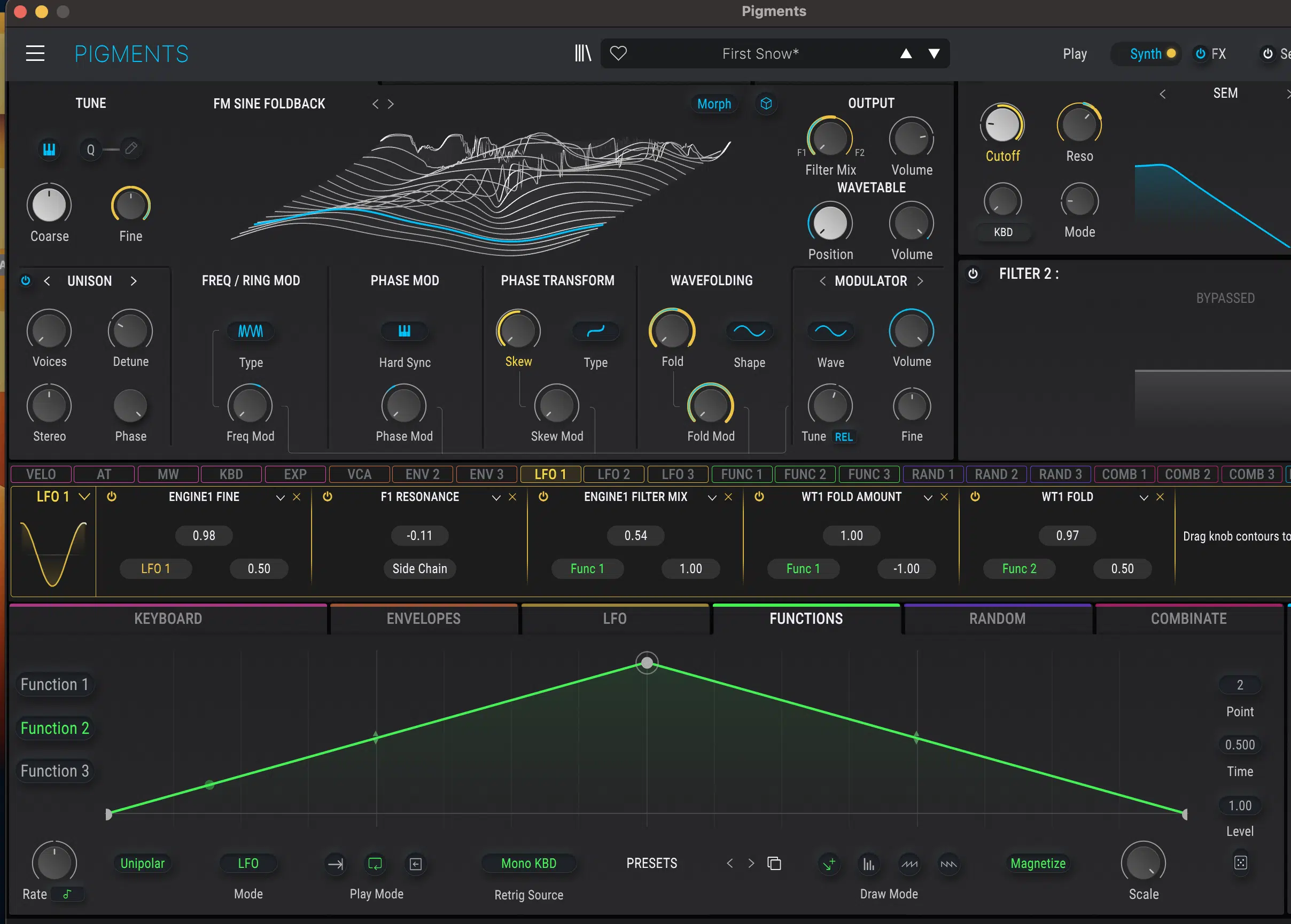Switch to the LFO tab
The height and width of the screenshot is (924, 1291).
point(615,618)
